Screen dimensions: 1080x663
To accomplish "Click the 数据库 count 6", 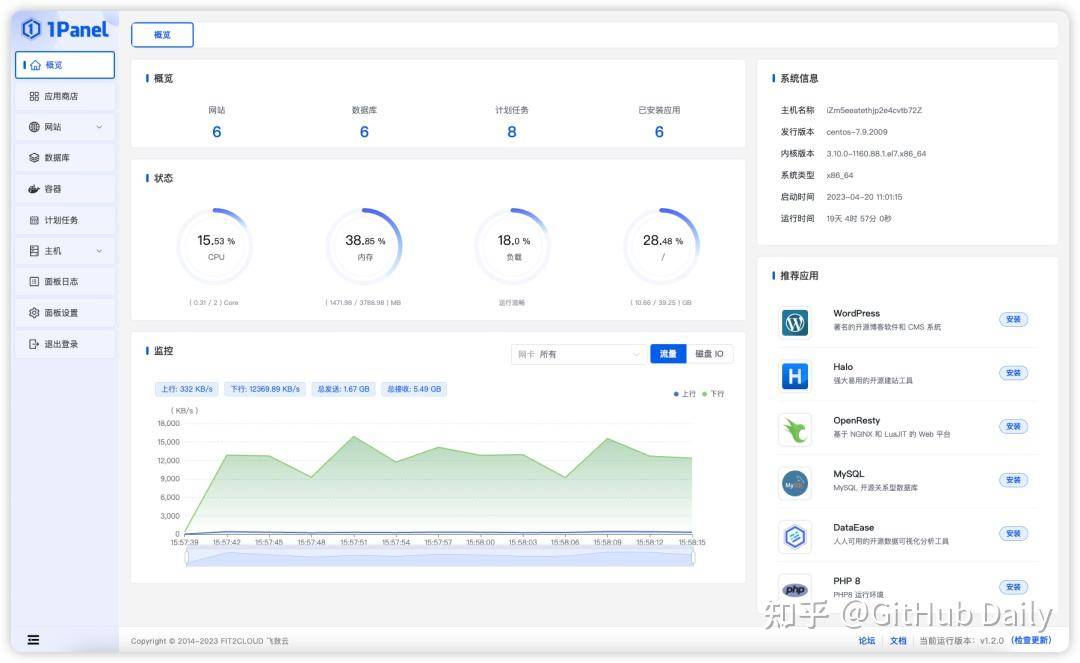I will click(364, 131).
